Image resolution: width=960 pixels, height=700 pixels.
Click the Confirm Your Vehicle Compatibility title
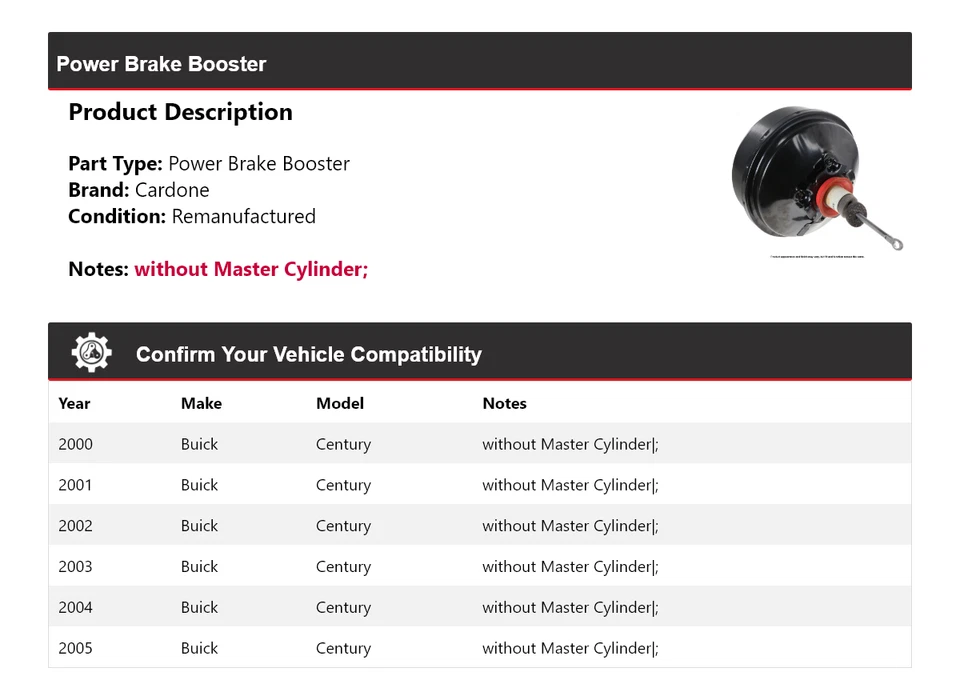(x=309, y=354)
